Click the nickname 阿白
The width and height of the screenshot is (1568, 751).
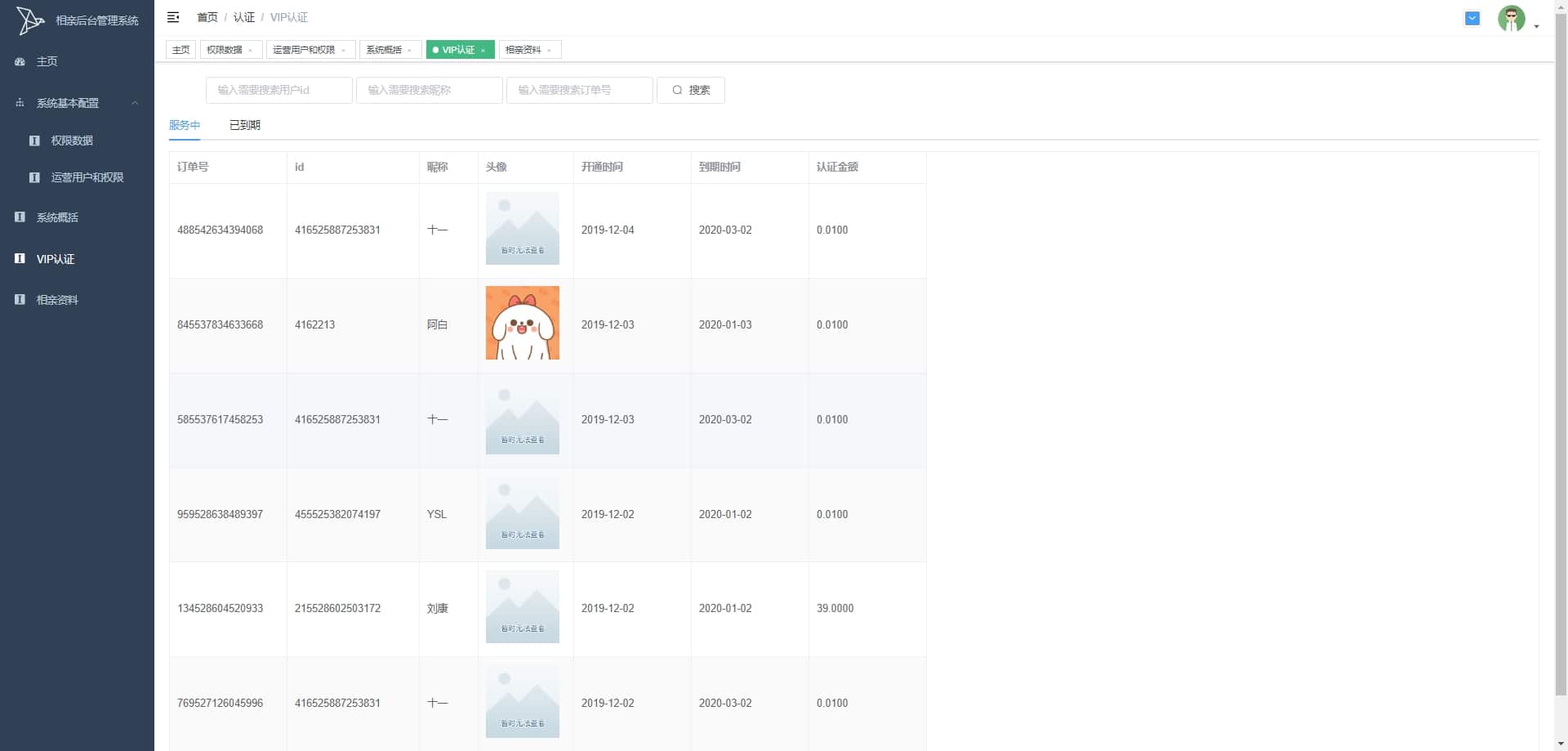438,324
